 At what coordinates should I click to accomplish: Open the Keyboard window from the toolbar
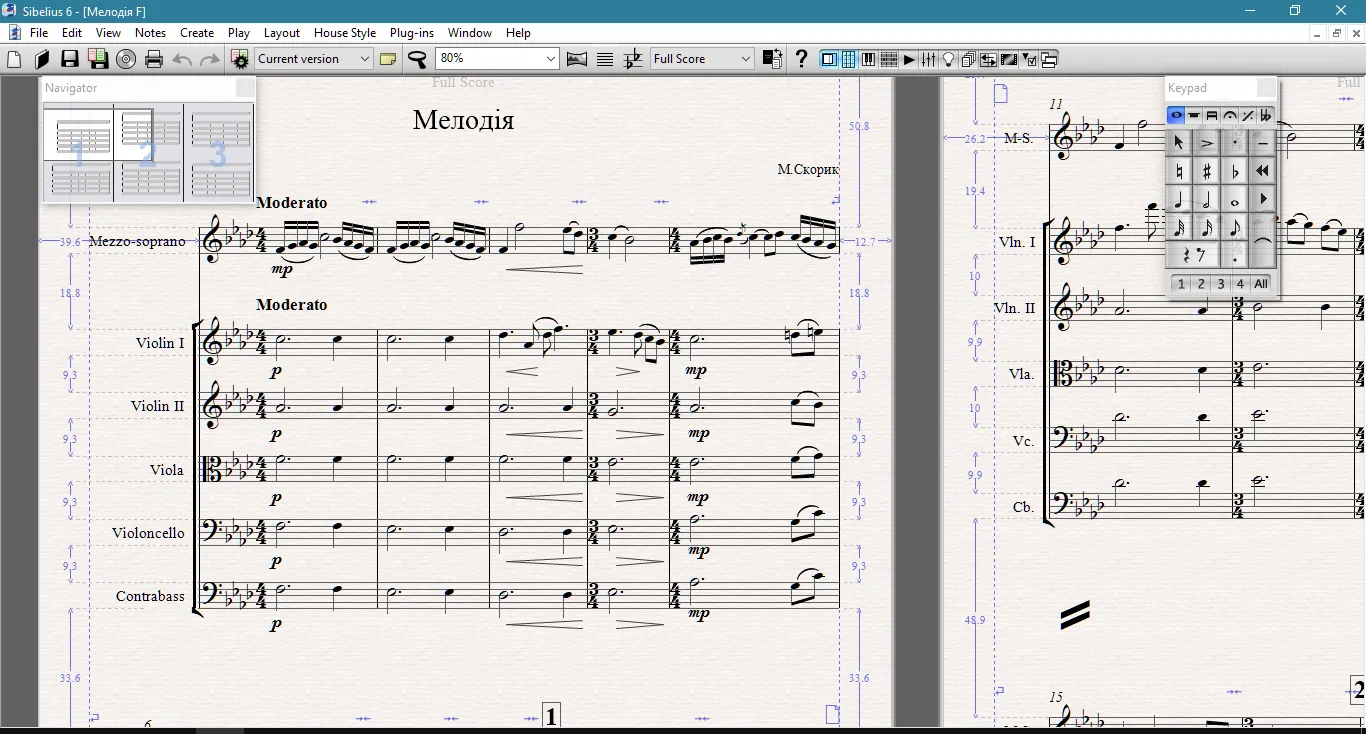pos(868,59)
